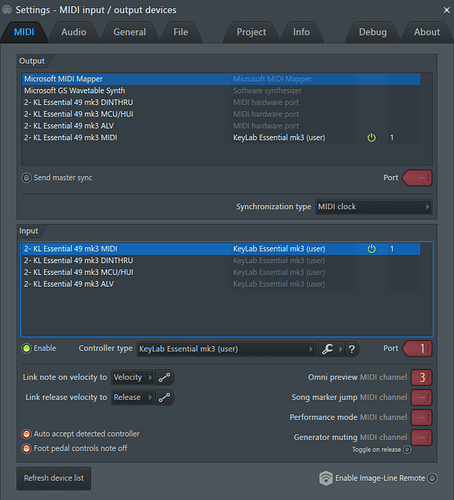The image size is (454, 500).
Task: Switch to the Audio tab
Action: pos(74,32)
